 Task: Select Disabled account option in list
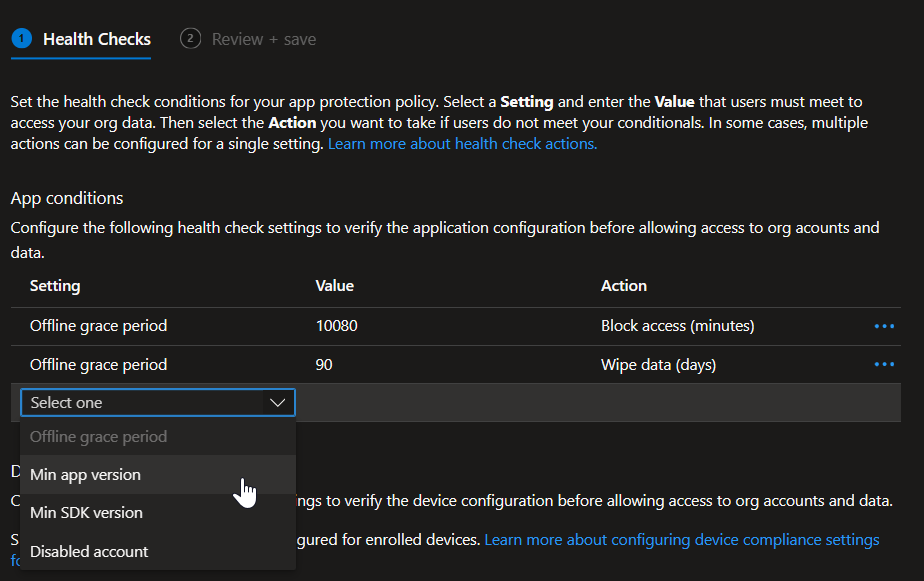89,551
